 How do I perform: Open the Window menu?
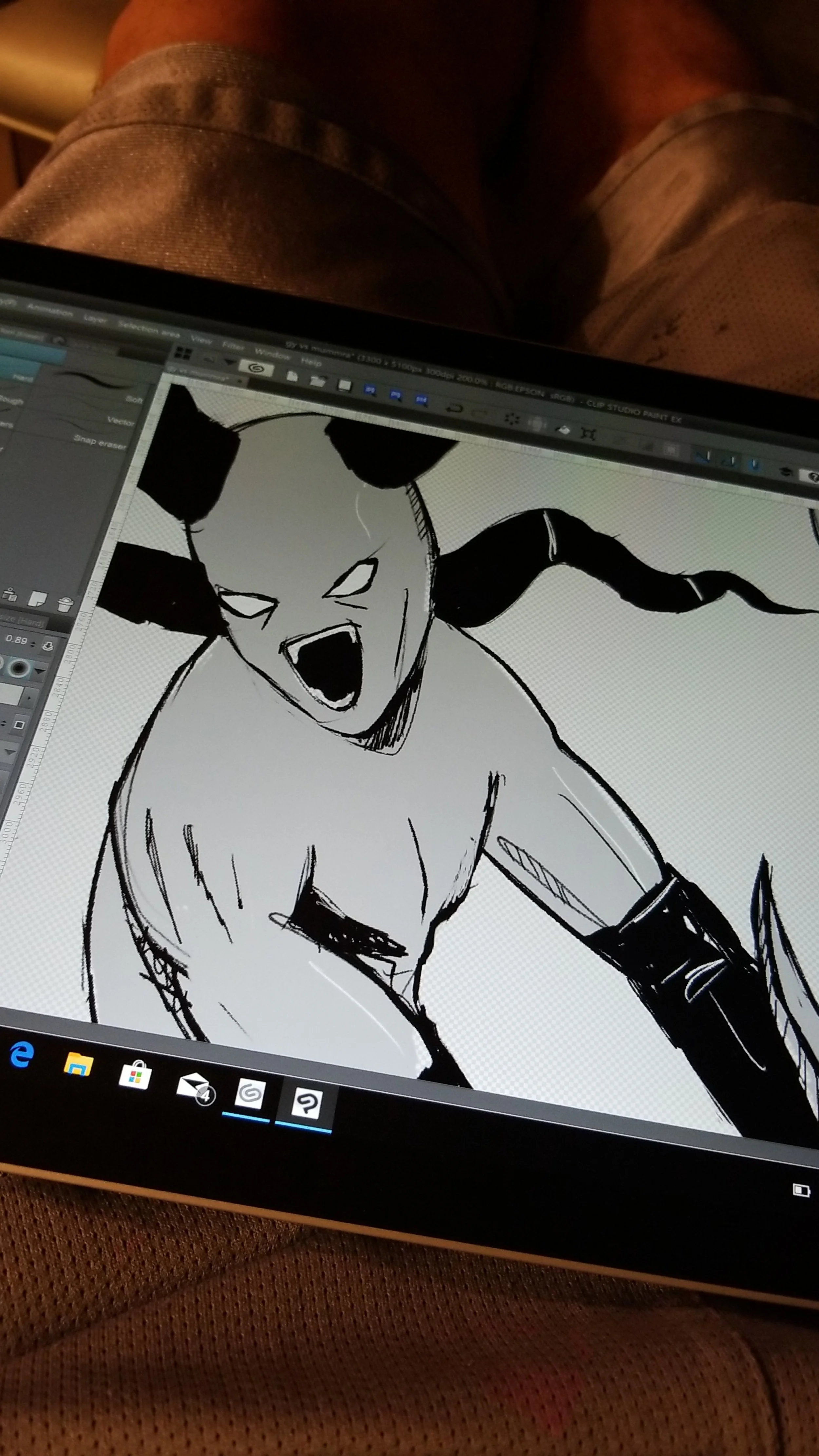273,354
